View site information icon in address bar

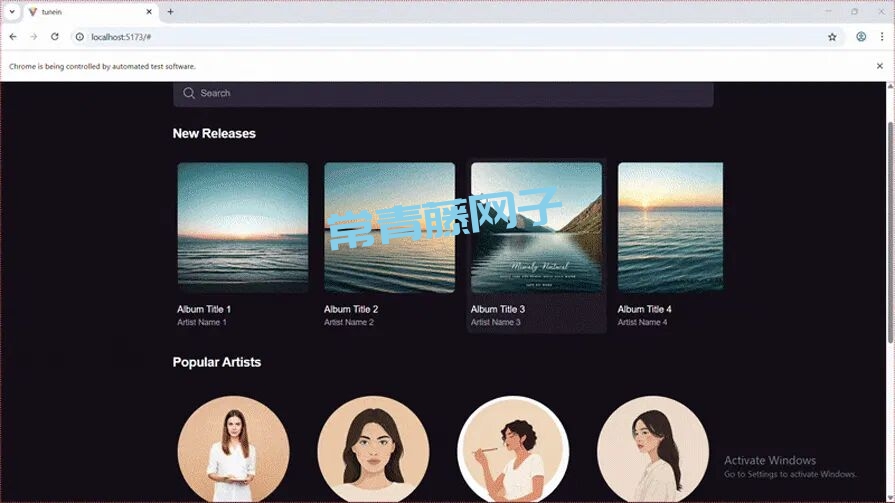click(x=80, y=37)
